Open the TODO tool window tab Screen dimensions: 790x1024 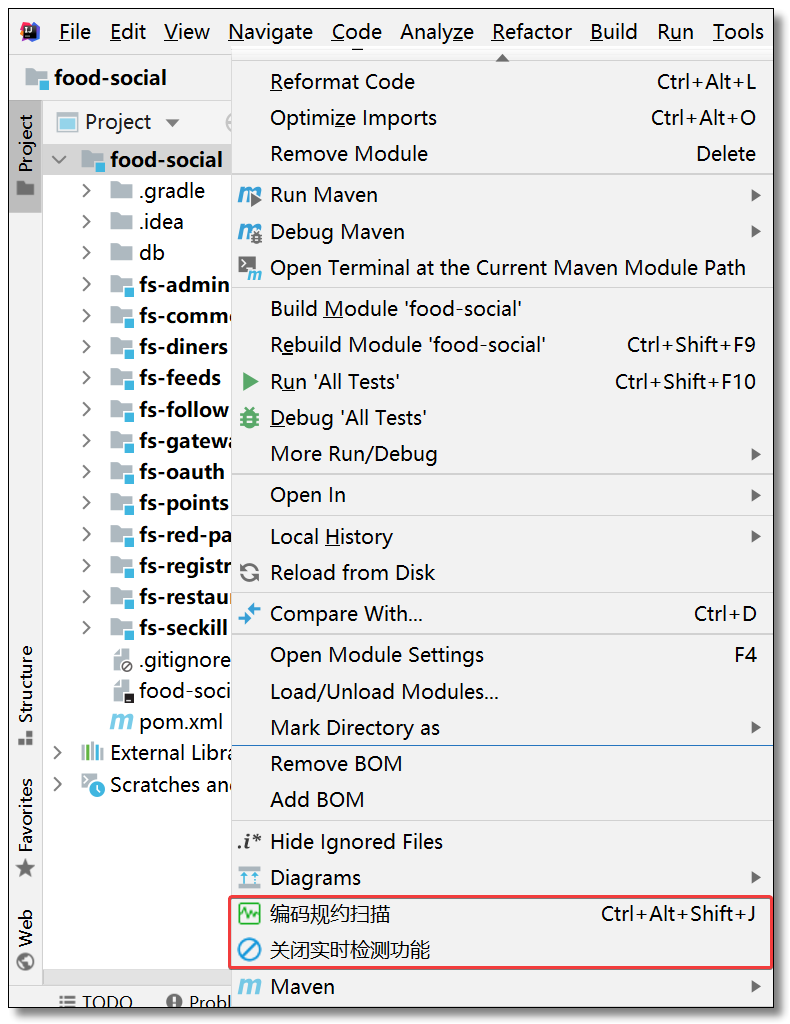click(96, 1002)
